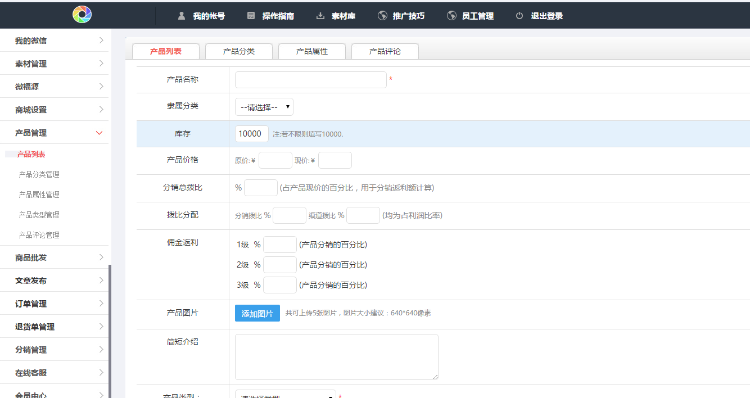
Task: Click inside the 简短介绍 text area
Action: pos(337,357)
